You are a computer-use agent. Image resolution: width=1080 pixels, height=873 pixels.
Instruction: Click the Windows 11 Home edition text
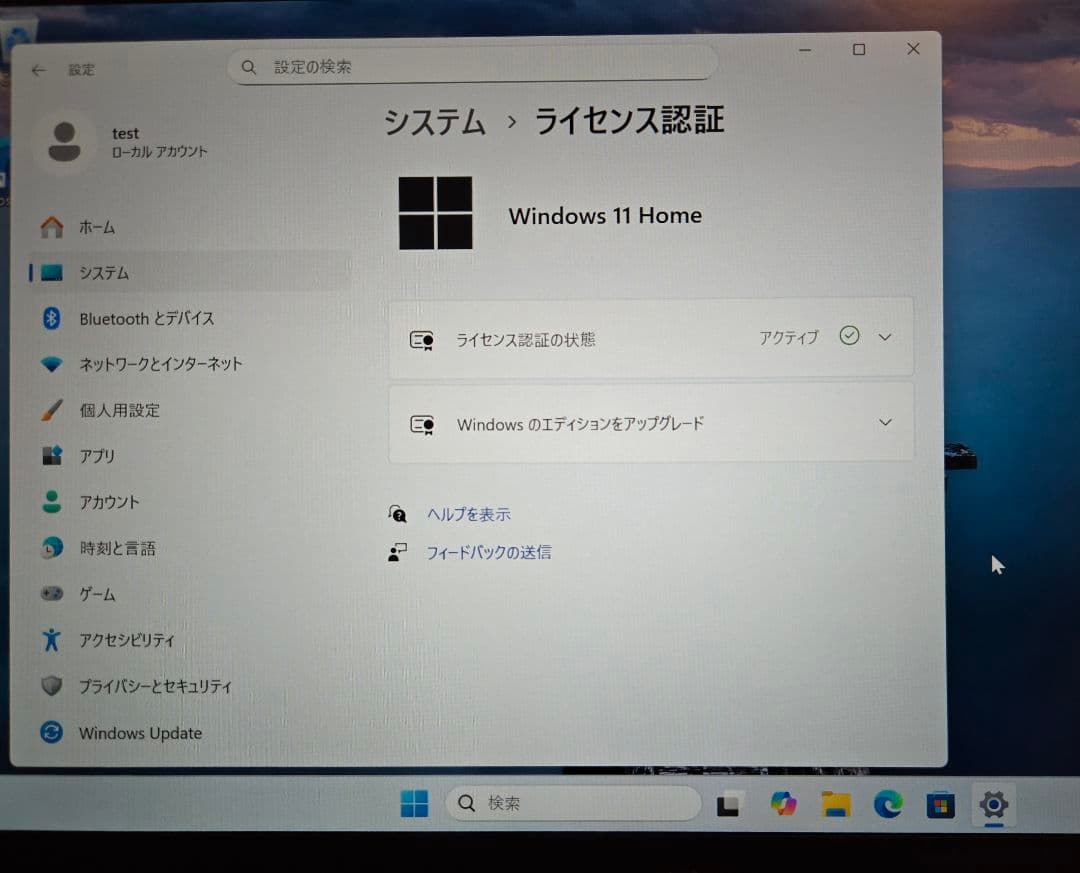coord(605,216)
